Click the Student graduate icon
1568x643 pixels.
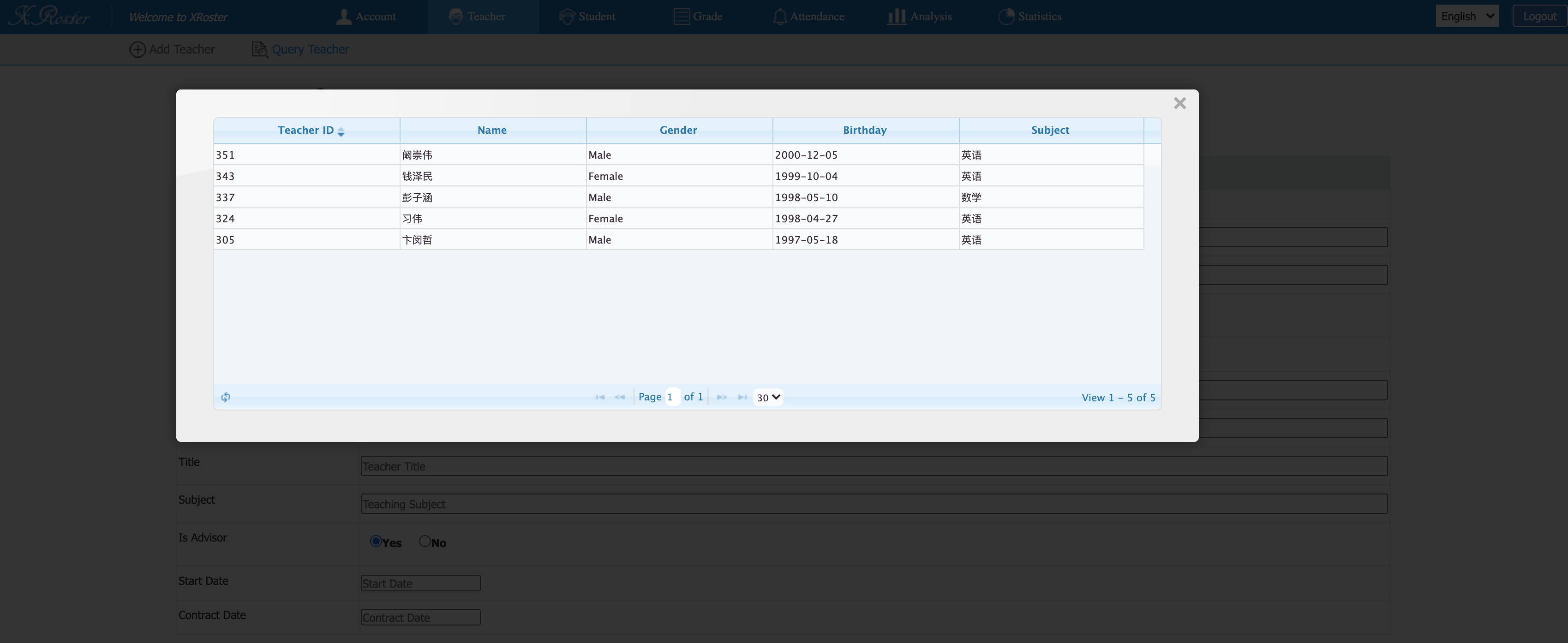[567, 17]
